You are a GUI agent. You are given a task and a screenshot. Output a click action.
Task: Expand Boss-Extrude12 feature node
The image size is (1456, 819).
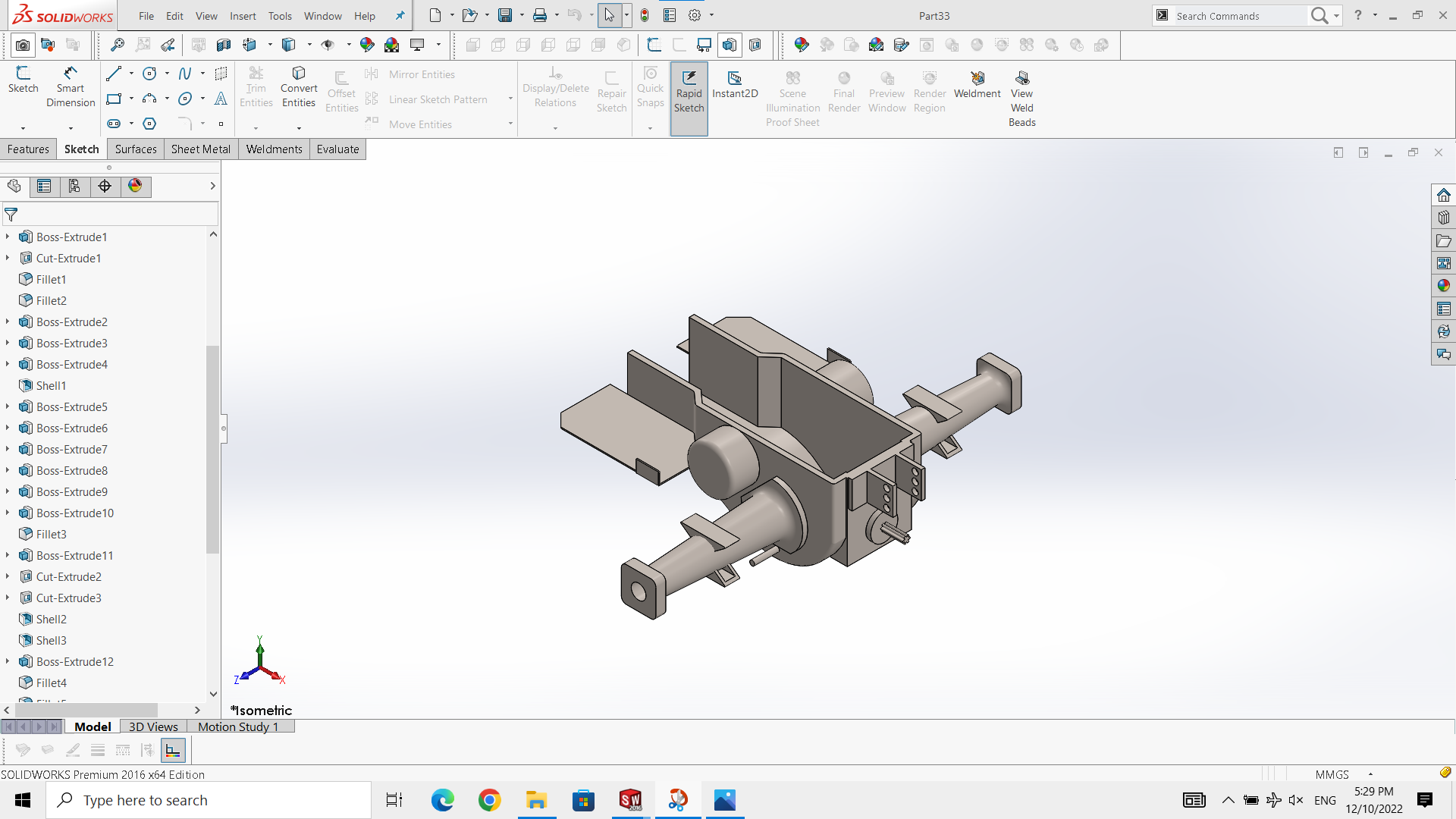(x=8, y=661)
